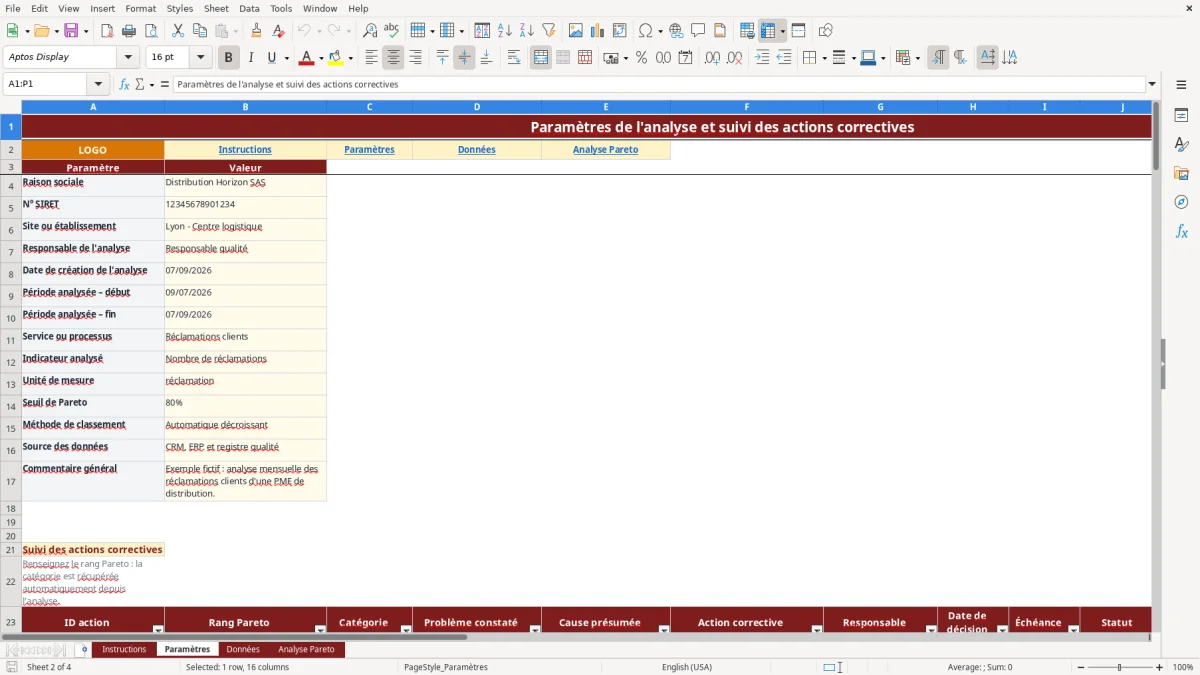Toggle Center Vertically alignment
The height and width of the screenshot is (675, 1200).
point(464,58)
